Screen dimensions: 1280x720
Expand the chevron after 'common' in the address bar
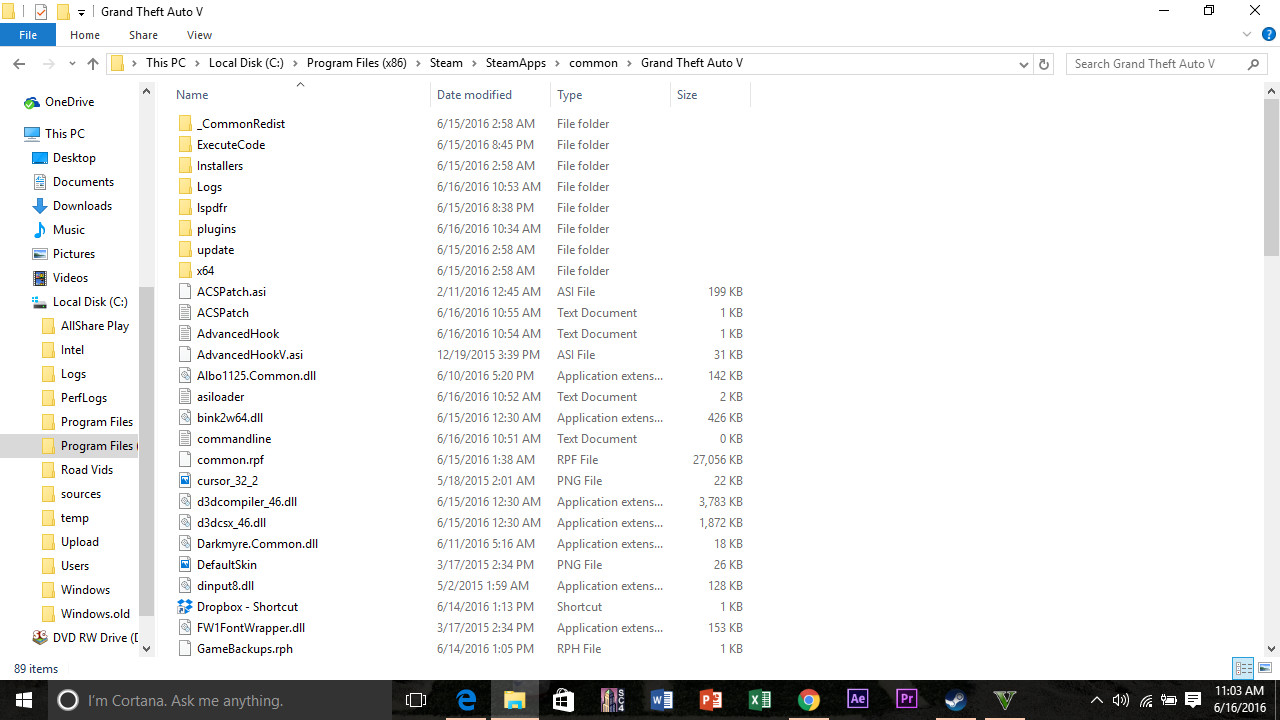tap(630, 63)
